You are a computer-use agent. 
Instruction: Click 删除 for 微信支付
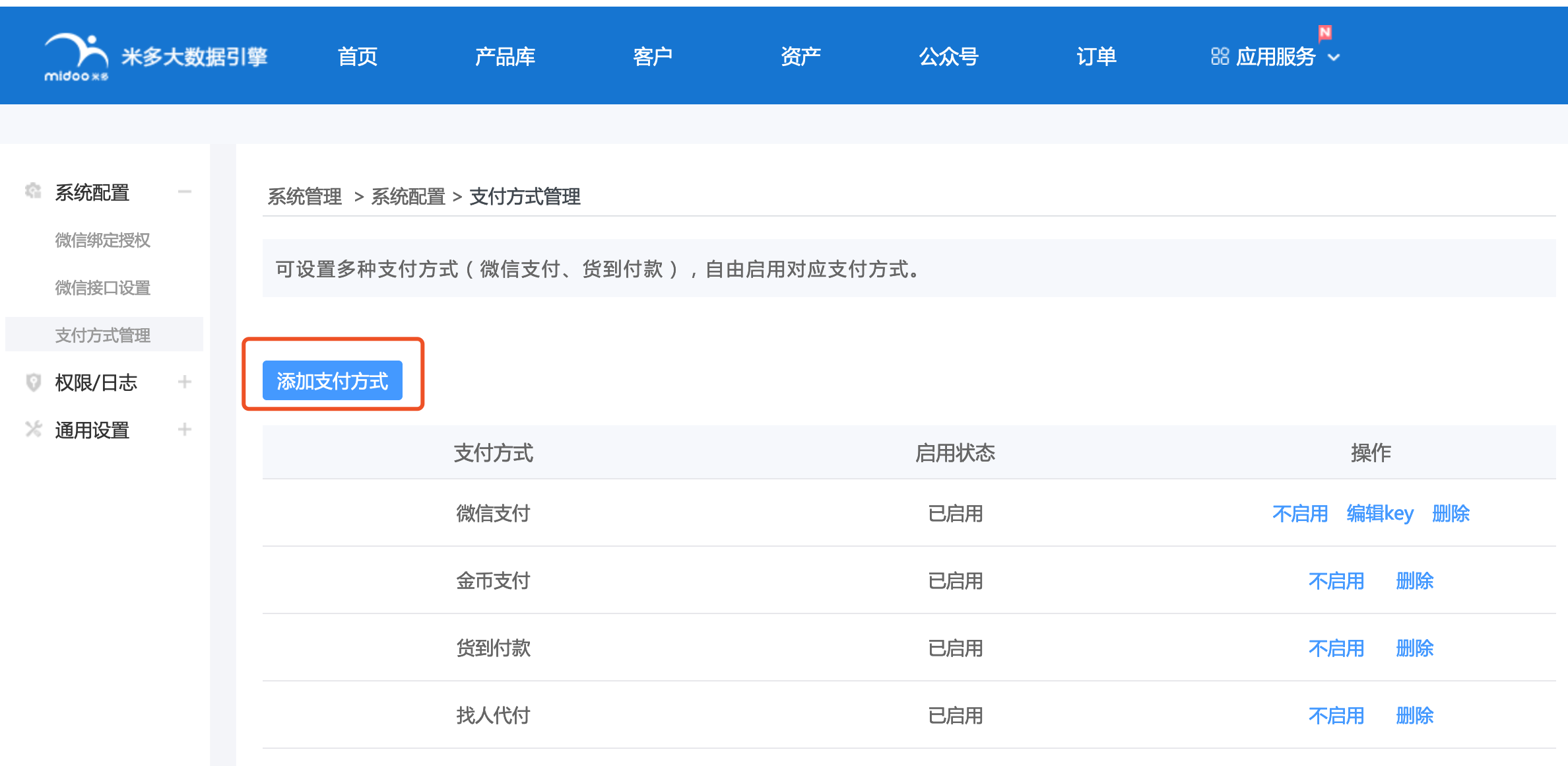pyautogui.click(x=1451, y=513)
